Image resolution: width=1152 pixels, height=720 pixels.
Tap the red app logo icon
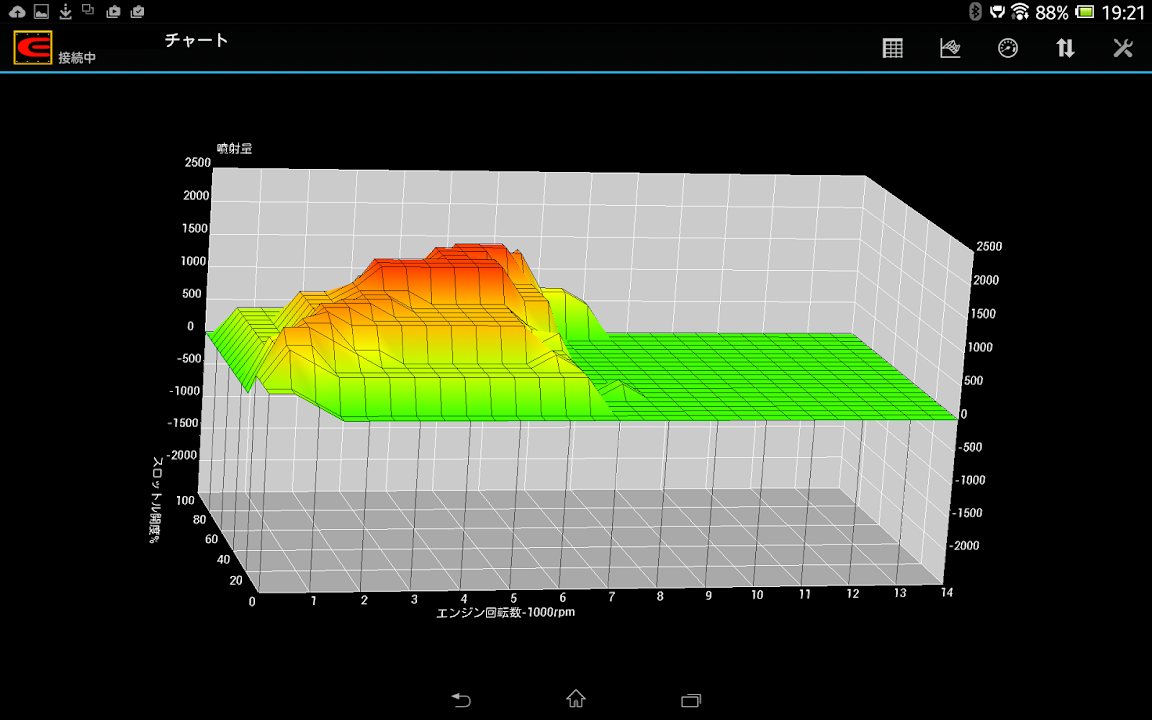point(32,48)
